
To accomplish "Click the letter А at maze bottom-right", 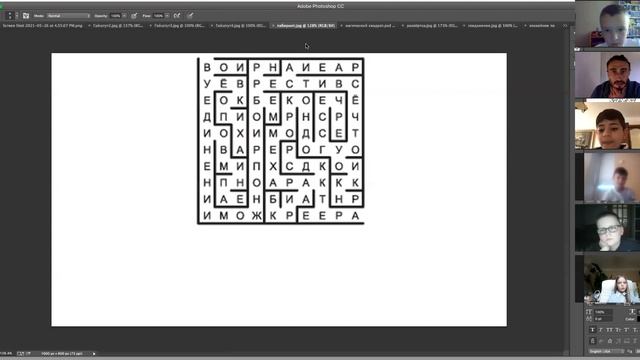I will 356,216.
